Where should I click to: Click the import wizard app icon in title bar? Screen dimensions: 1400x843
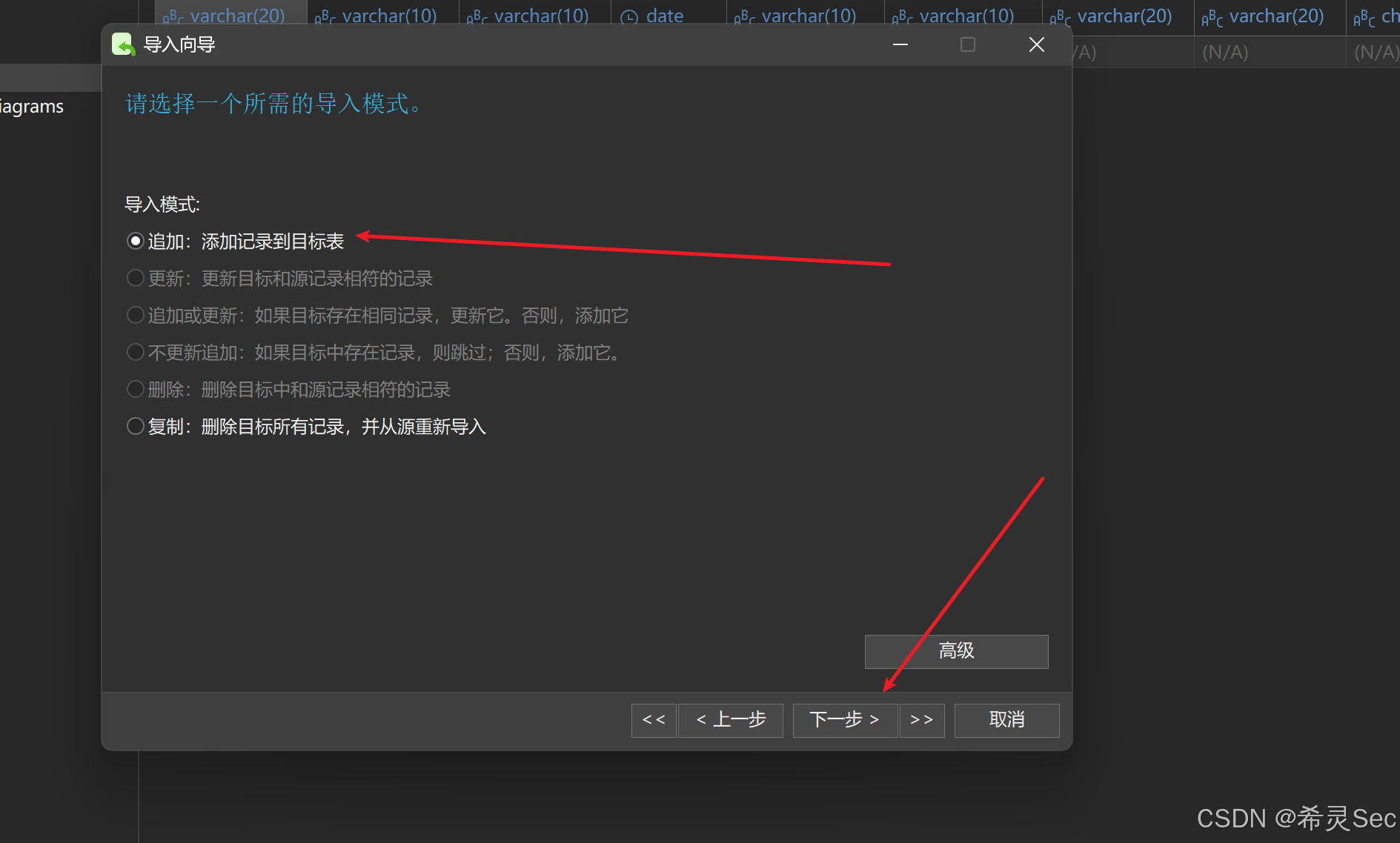coord(123,44)
